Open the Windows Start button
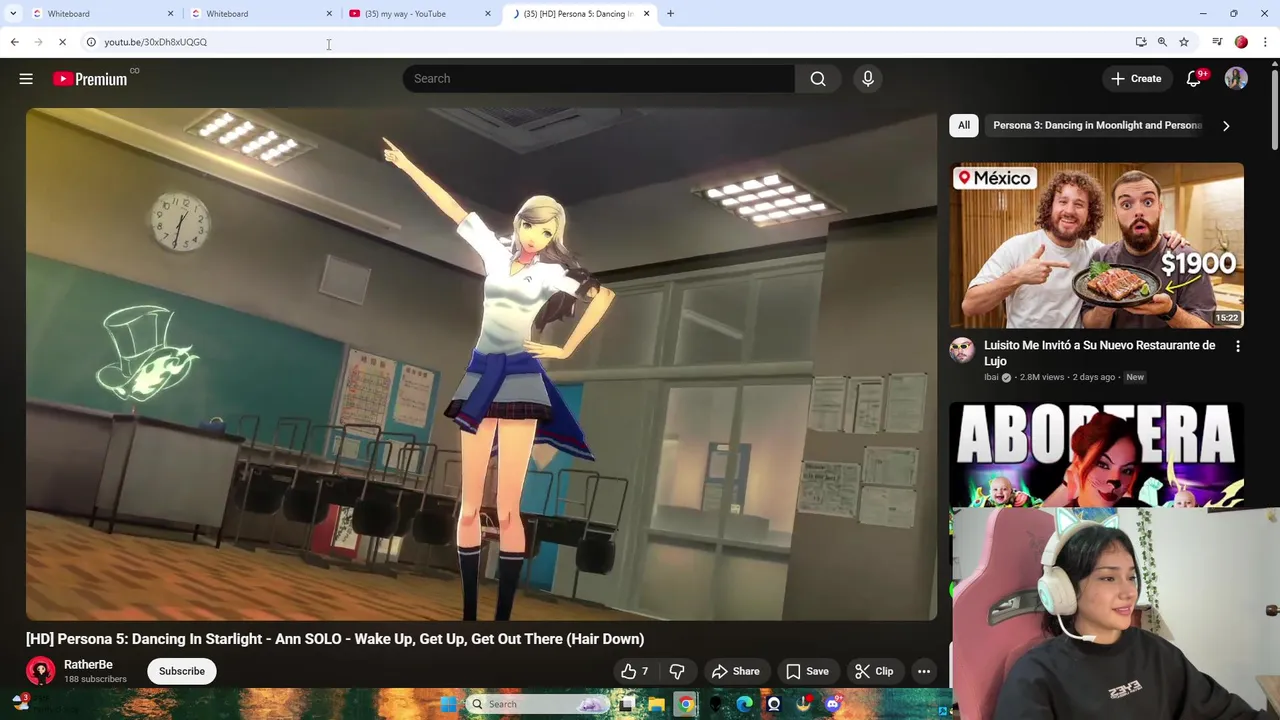The image size is (1280, 720). pos(448,704)
